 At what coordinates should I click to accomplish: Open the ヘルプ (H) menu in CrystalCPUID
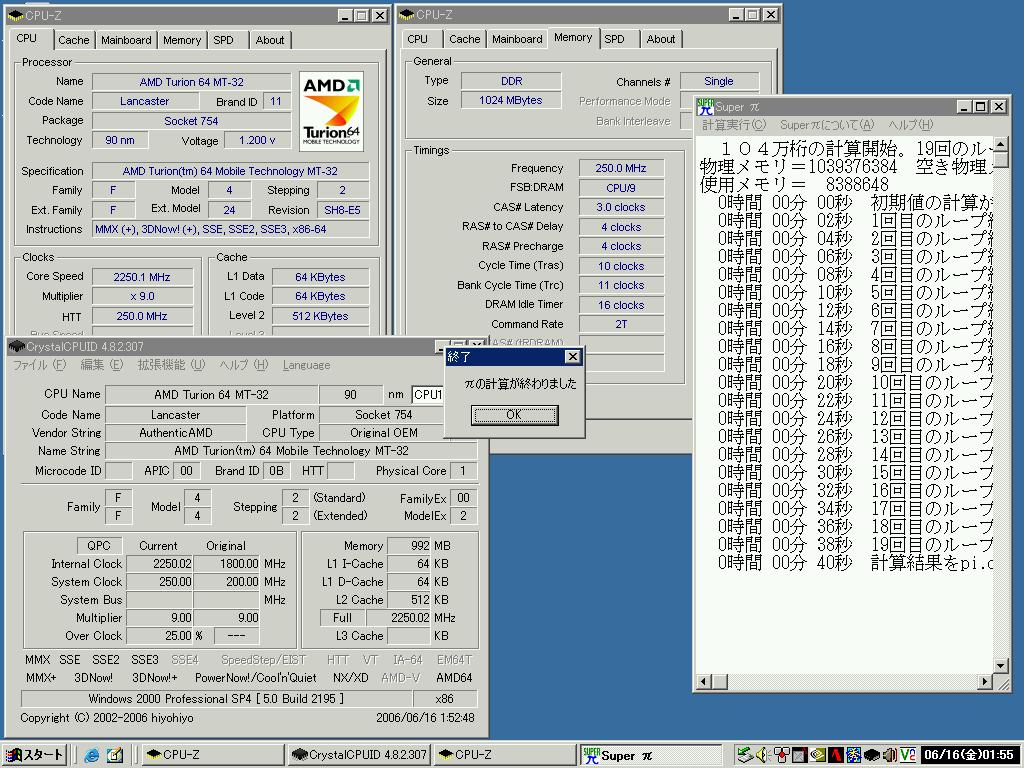coord(244,365)
